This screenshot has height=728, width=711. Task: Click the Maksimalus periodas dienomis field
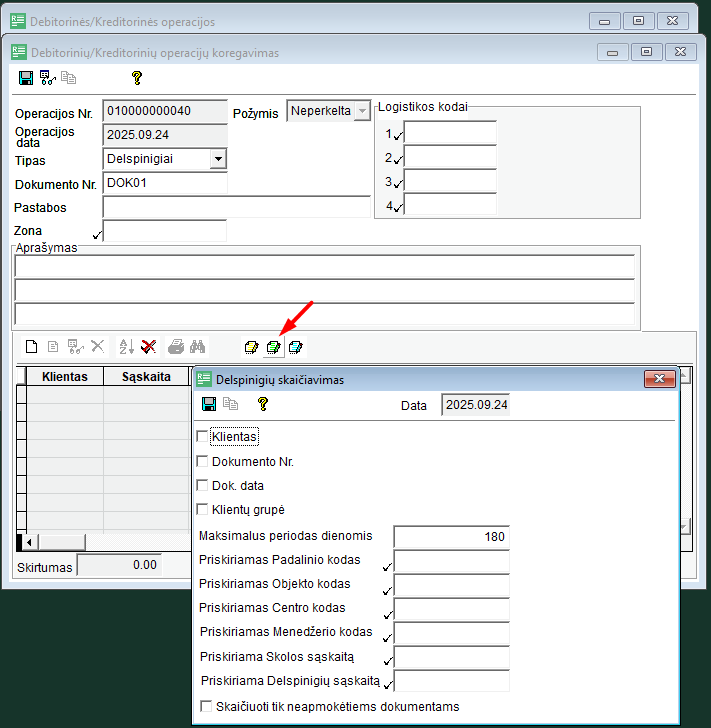click(451, 536)
